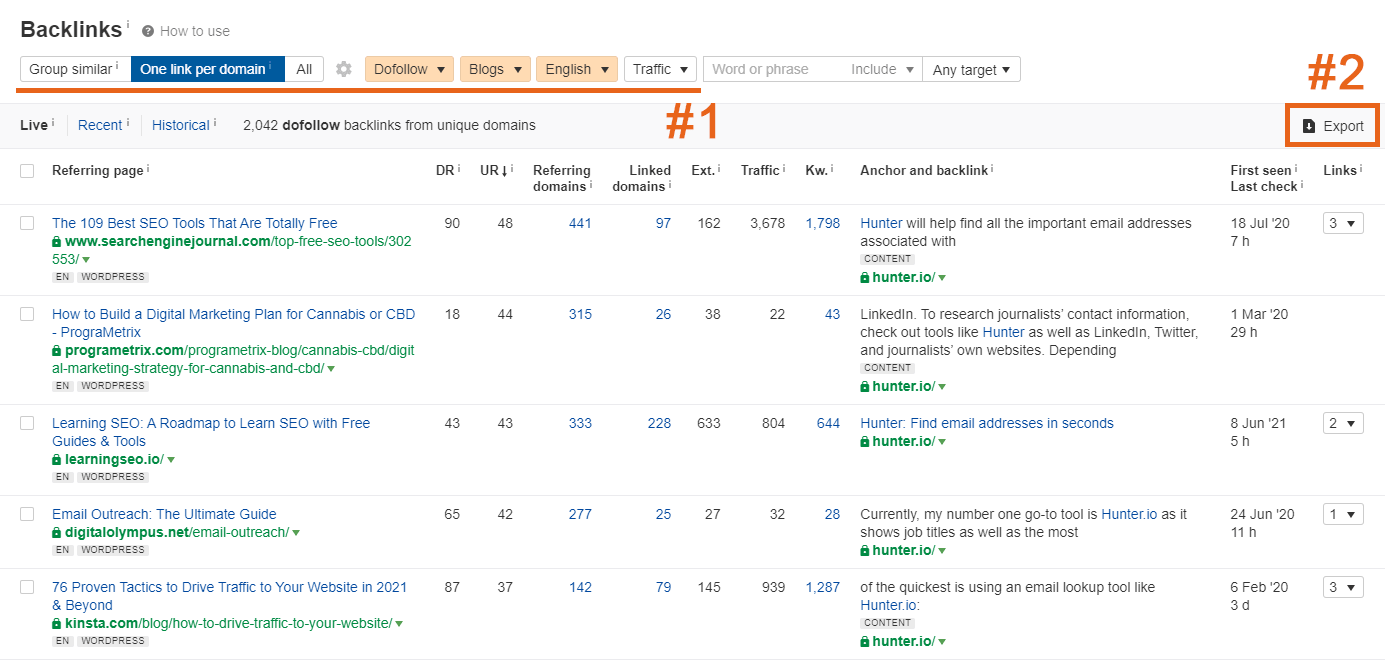Open Email Outreach: The Ultimate Guide link
This screenshot has height=660, width=1385.
[x=164, y=514]
